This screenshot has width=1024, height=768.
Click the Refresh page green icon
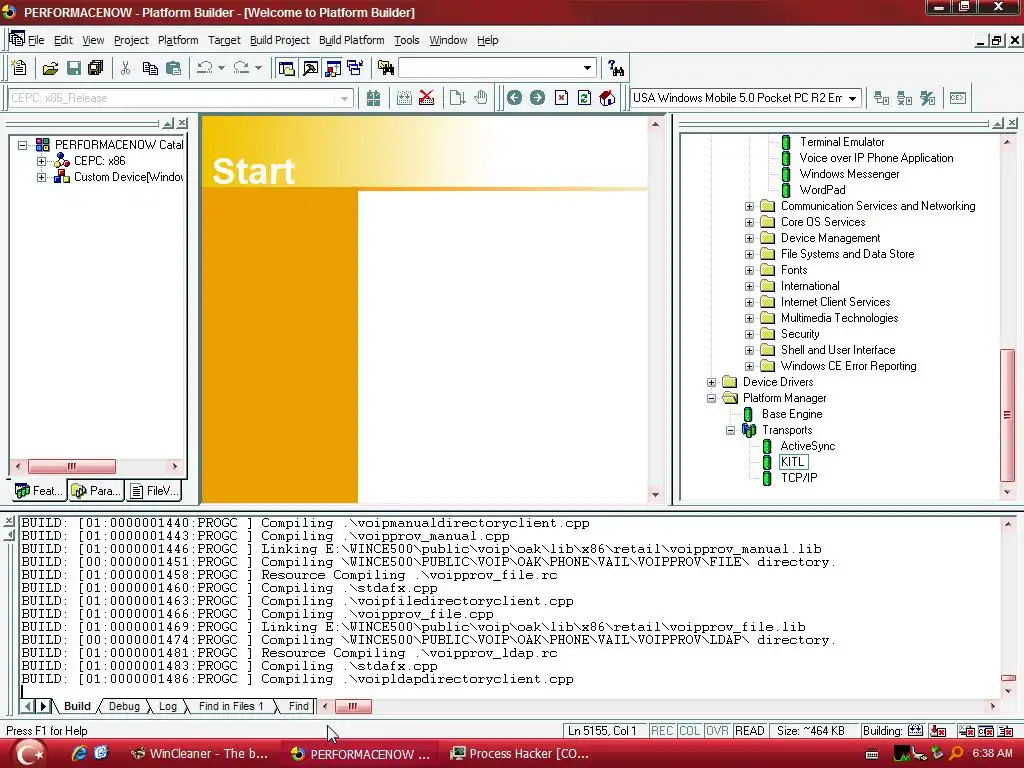pos(584,98)
